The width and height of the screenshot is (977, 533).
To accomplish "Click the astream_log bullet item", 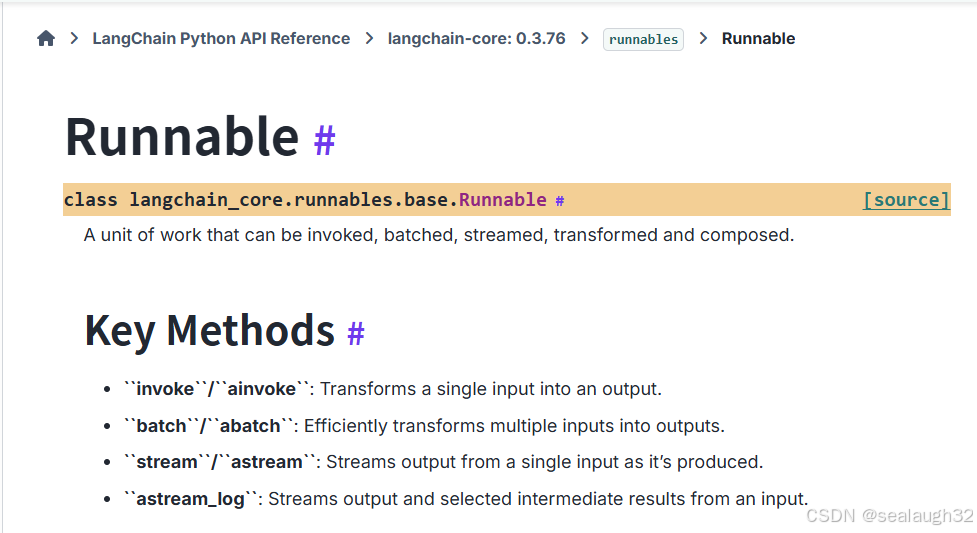I will click(466, 499).
